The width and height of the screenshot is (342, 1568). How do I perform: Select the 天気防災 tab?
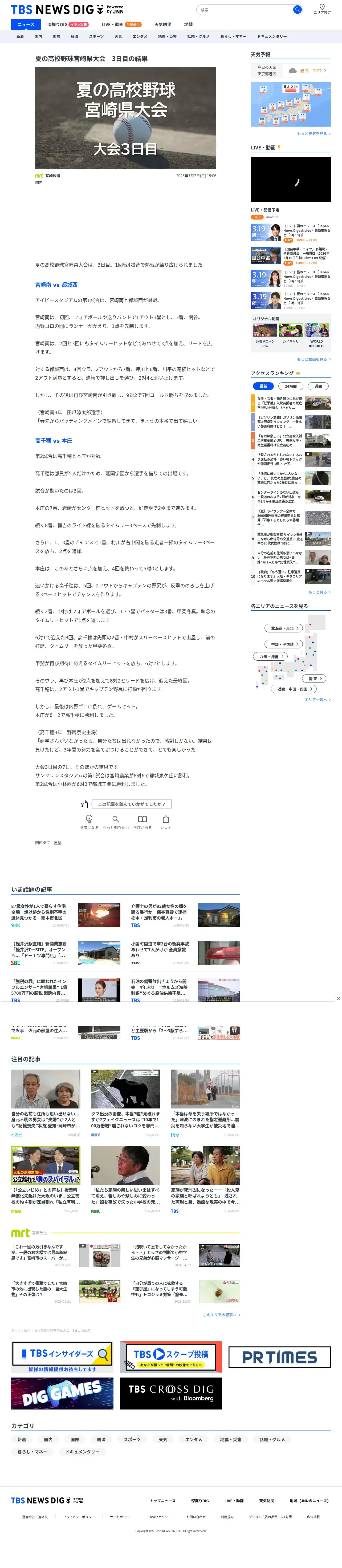(x=162, y=24)
